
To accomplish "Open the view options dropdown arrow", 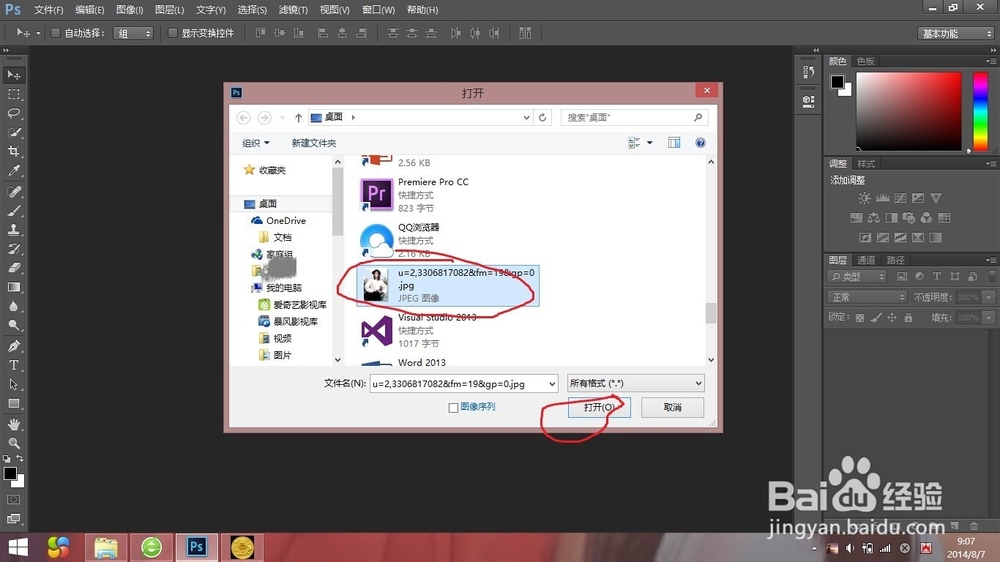I will pos(650,143).
